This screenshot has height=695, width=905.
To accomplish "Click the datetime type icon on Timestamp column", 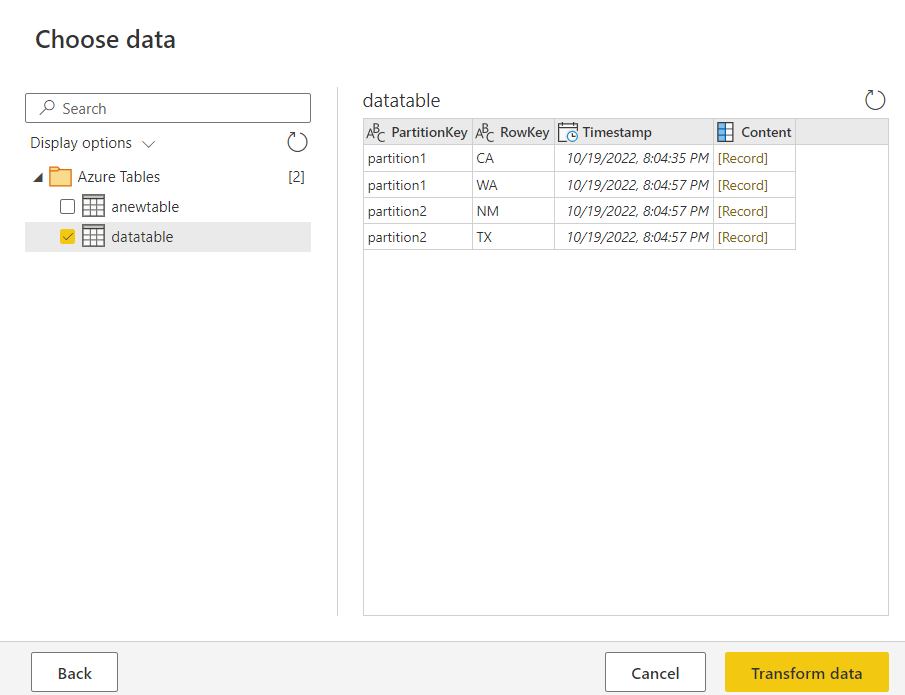I will click(568, 132).
